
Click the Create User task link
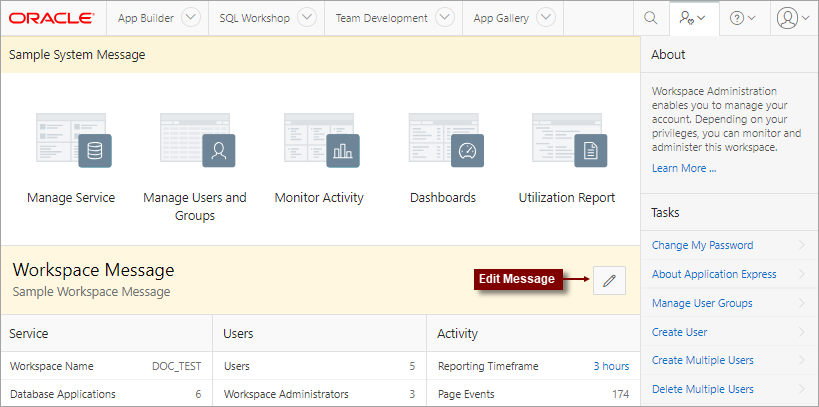[680, 332]
